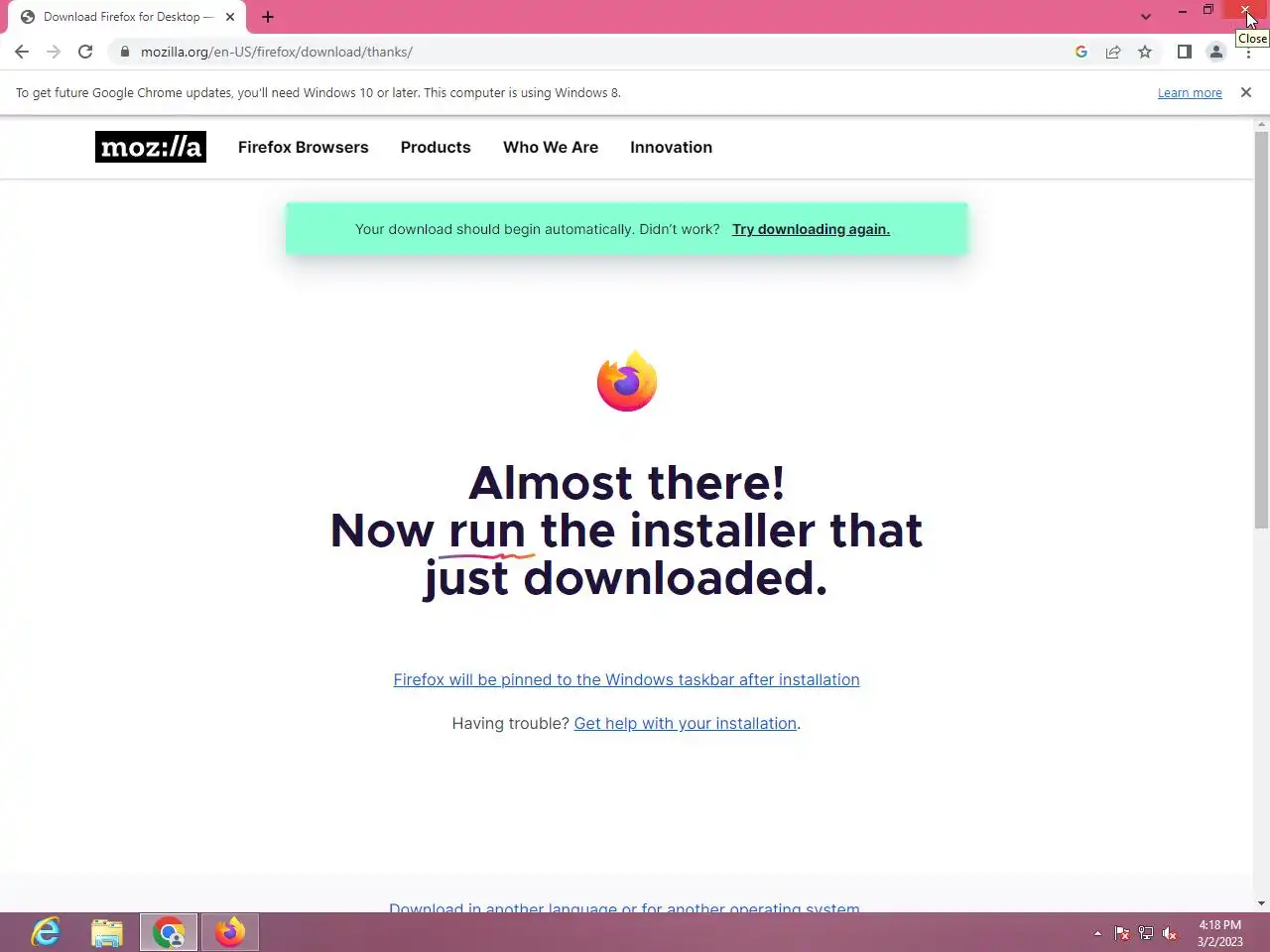Switch to Chrome in the taskbar
This screenshot has width=1270, height=952.
[169, 932]
